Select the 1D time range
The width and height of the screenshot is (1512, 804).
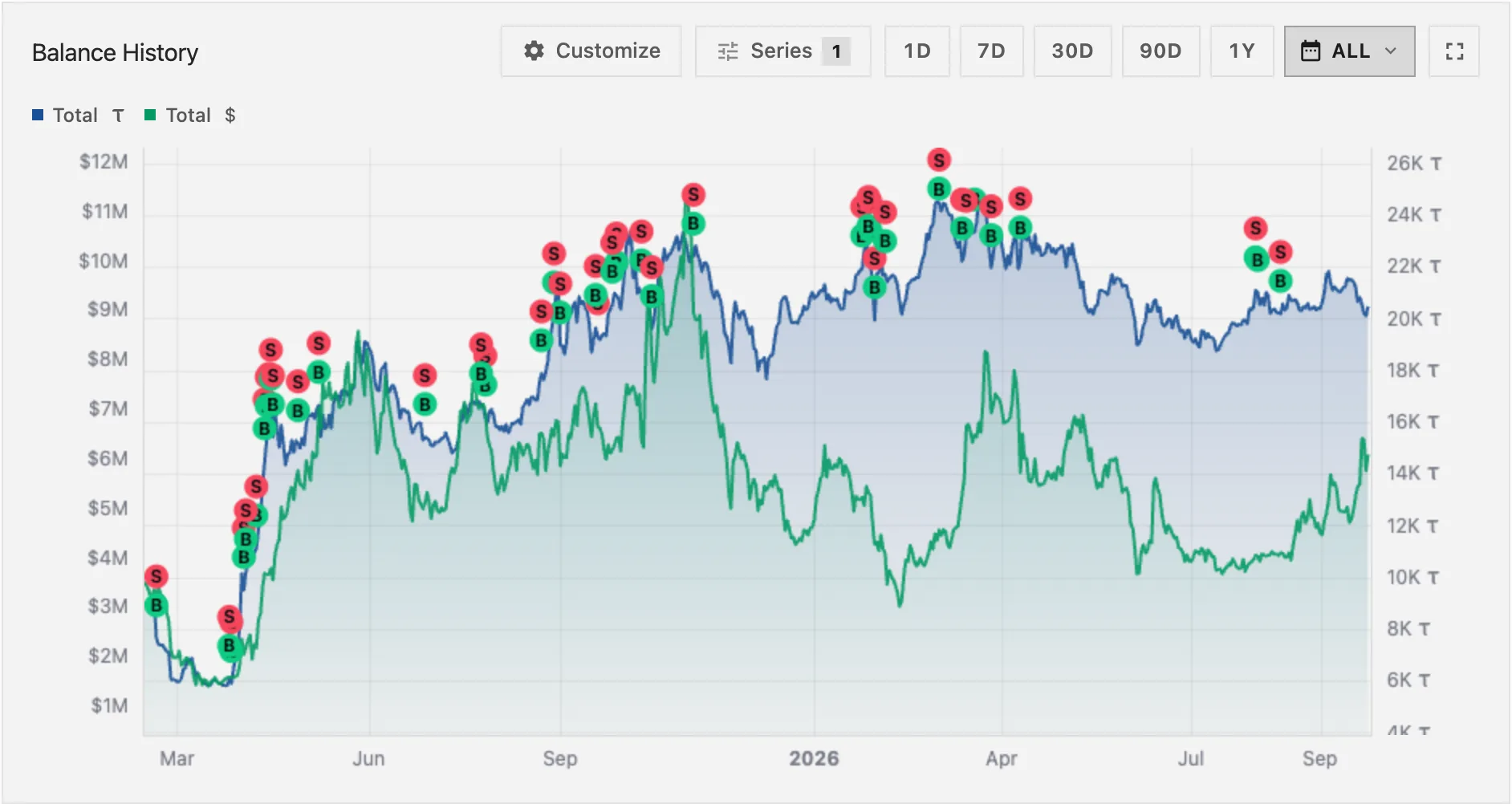(917, 51)
